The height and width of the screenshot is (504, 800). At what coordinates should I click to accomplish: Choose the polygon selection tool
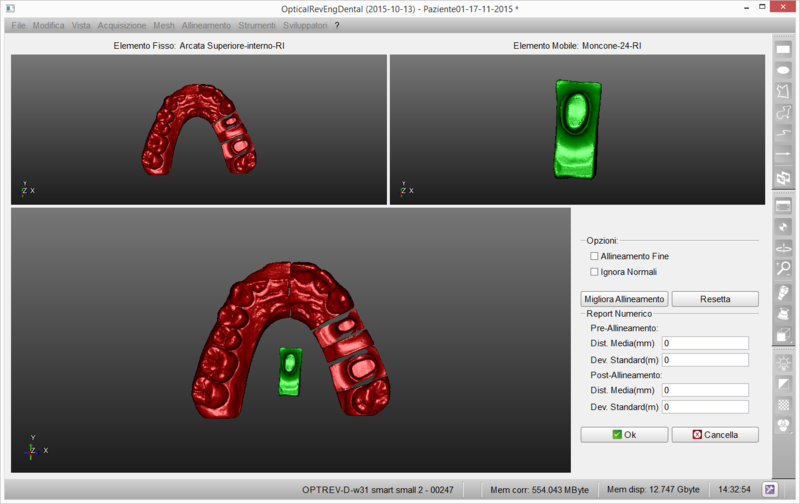pos(784,92)
